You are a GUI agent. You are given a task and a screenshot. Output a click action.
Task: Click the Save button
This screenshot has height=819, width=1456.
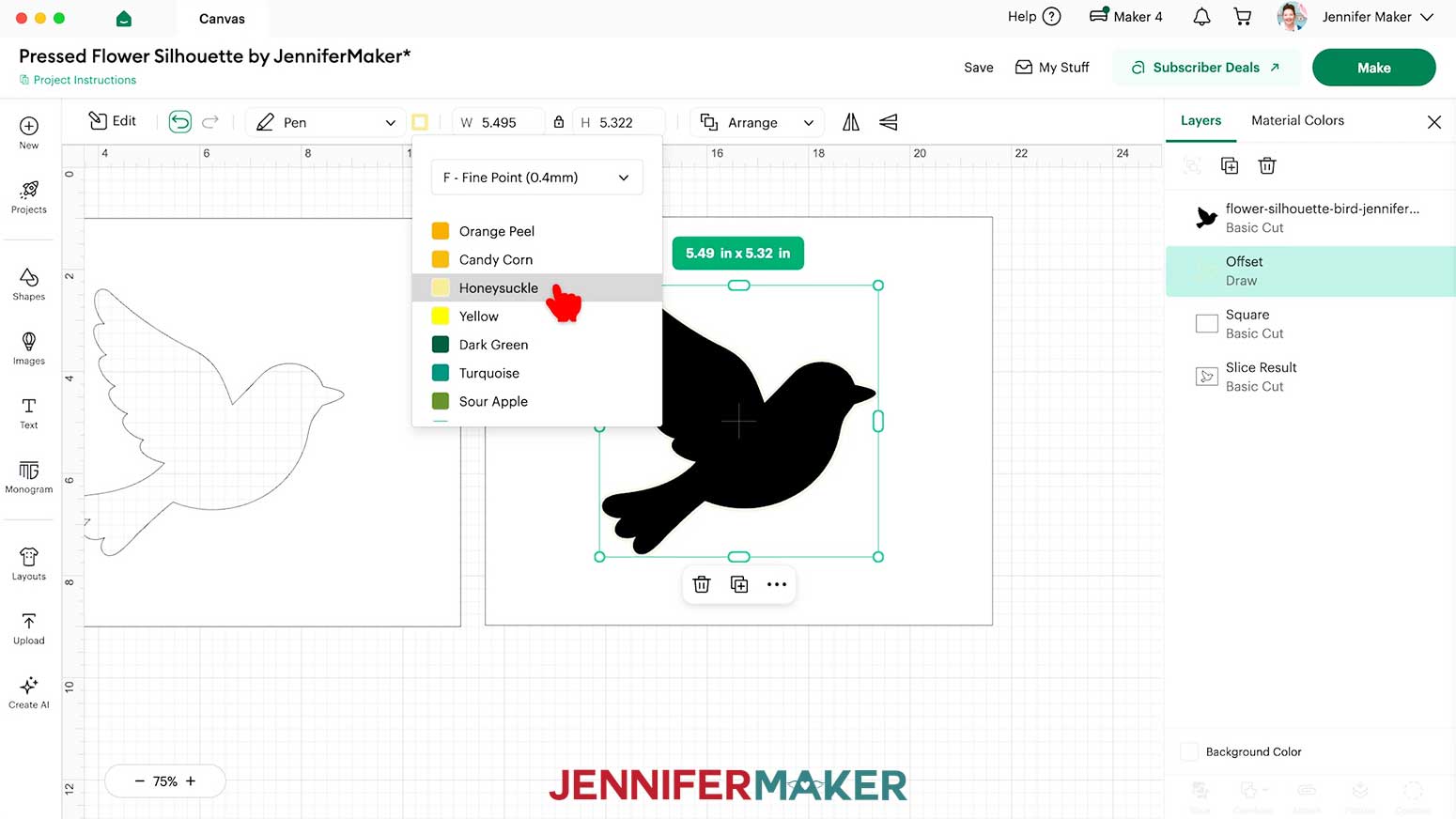pos(979,68)
